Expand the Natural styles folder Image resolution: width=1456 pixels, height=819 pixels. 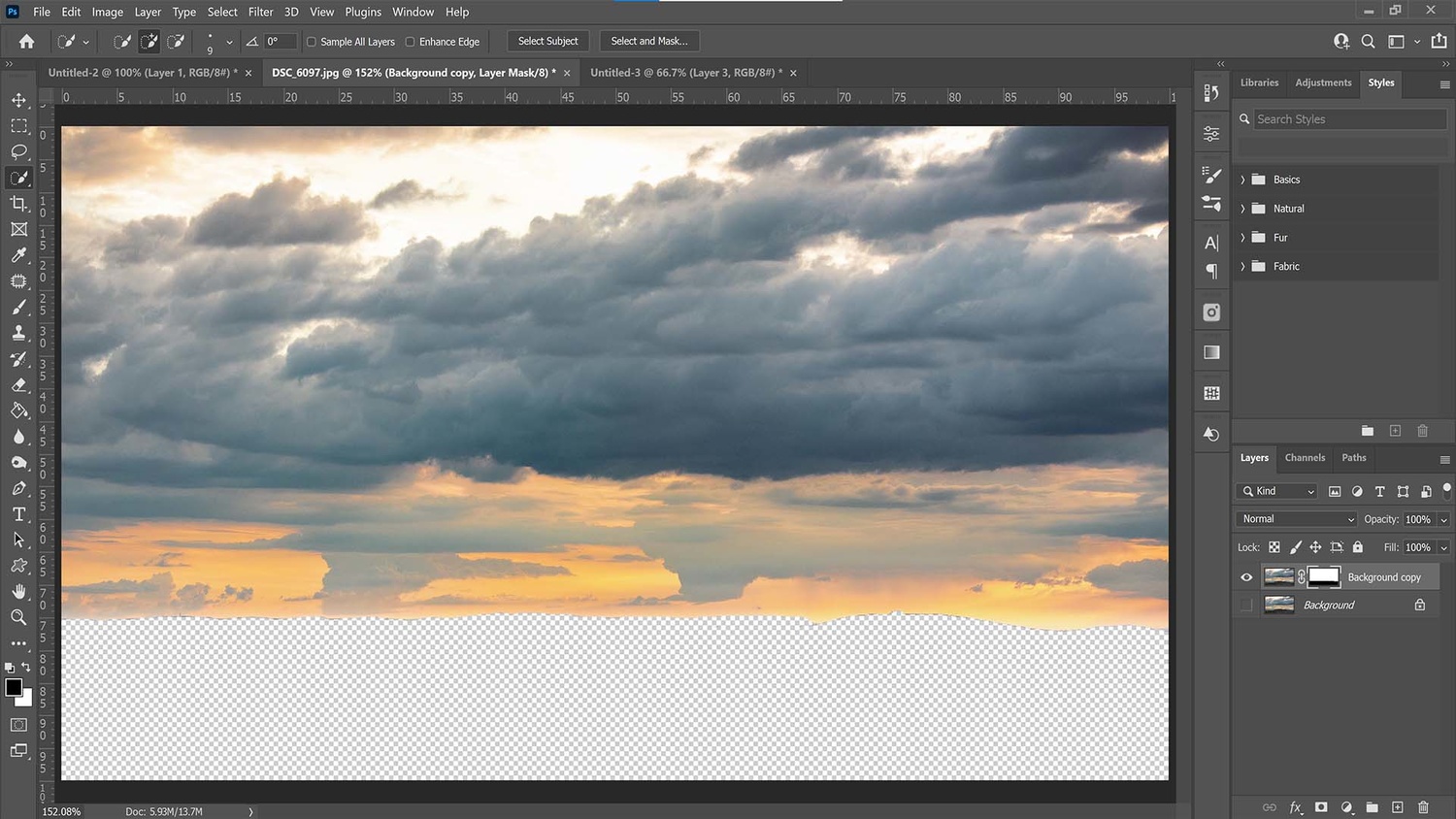[x=1242, y=209]
